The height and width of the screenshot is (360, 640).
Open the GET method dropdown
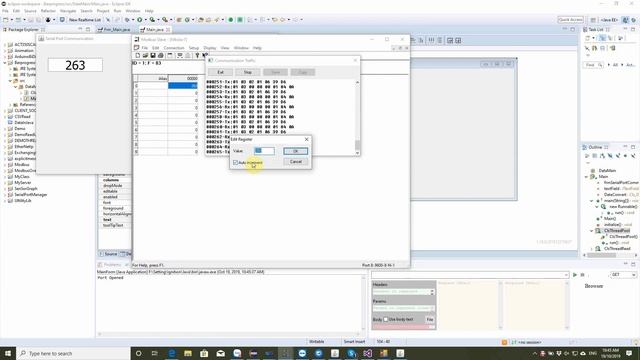point(623,275)
